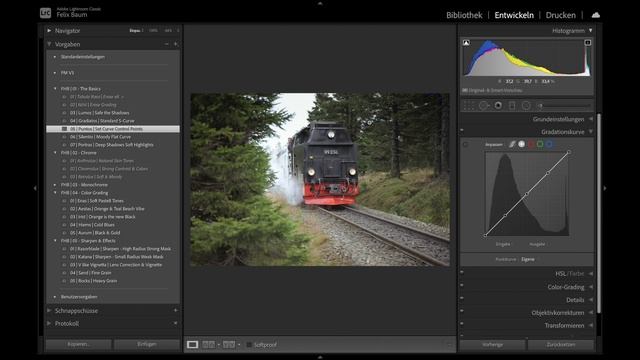Click the train photo in preview area
This screenshot has width=640, height=360.
pos(320,180)
